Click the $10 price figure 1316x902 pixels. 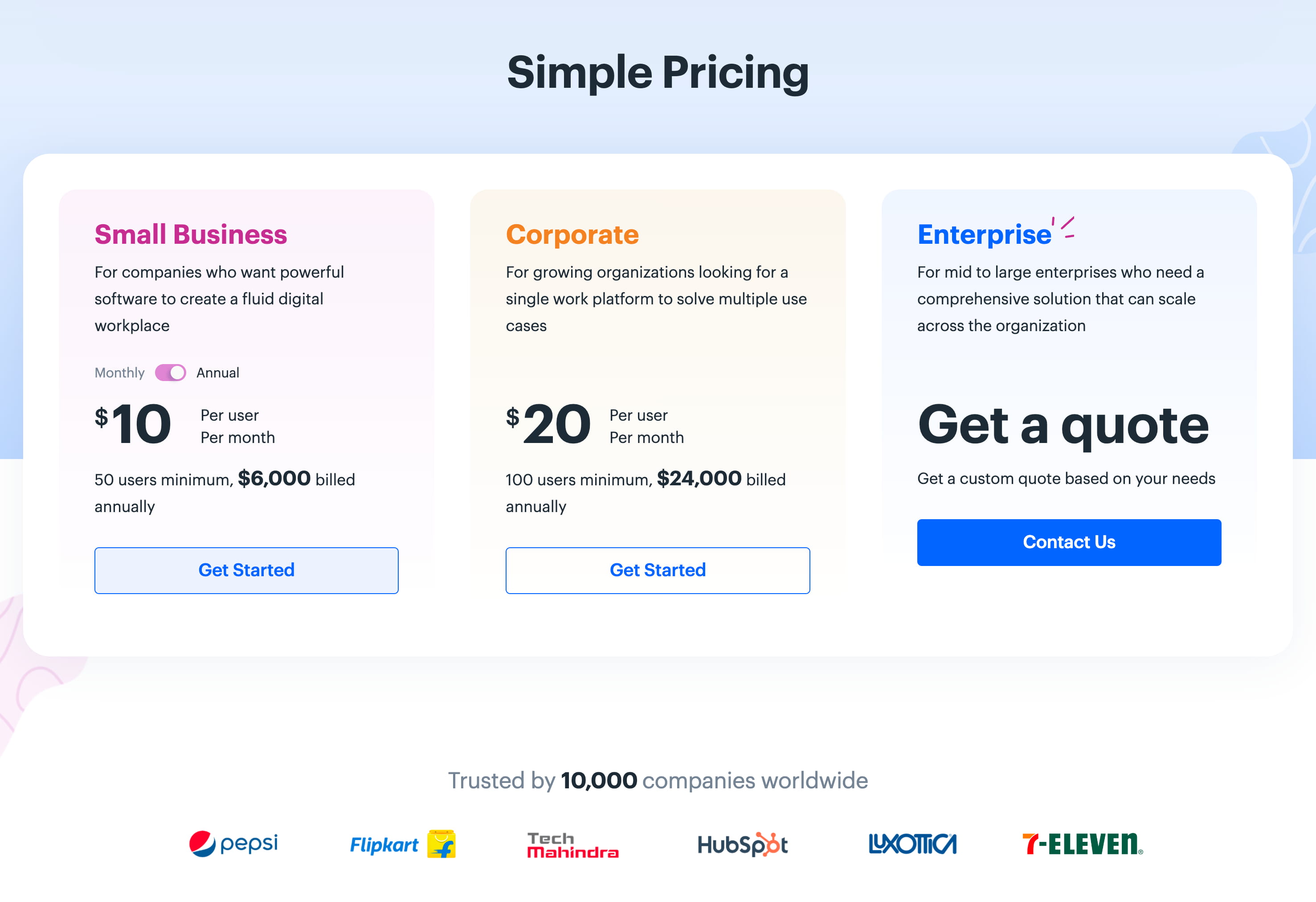click(134, 424)
